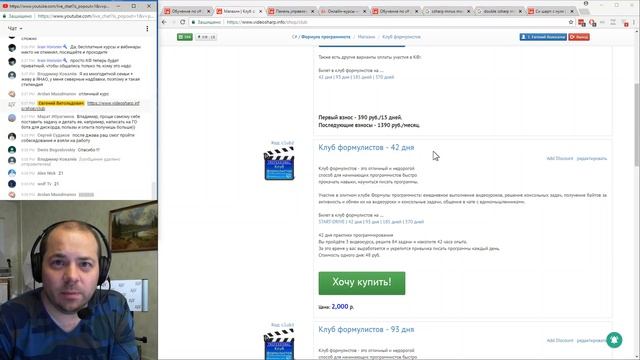The width and height of the screenshot is (640, 360).
Task: Click 'Add Discount' for the 42 дня product
Action: point(560,158)
